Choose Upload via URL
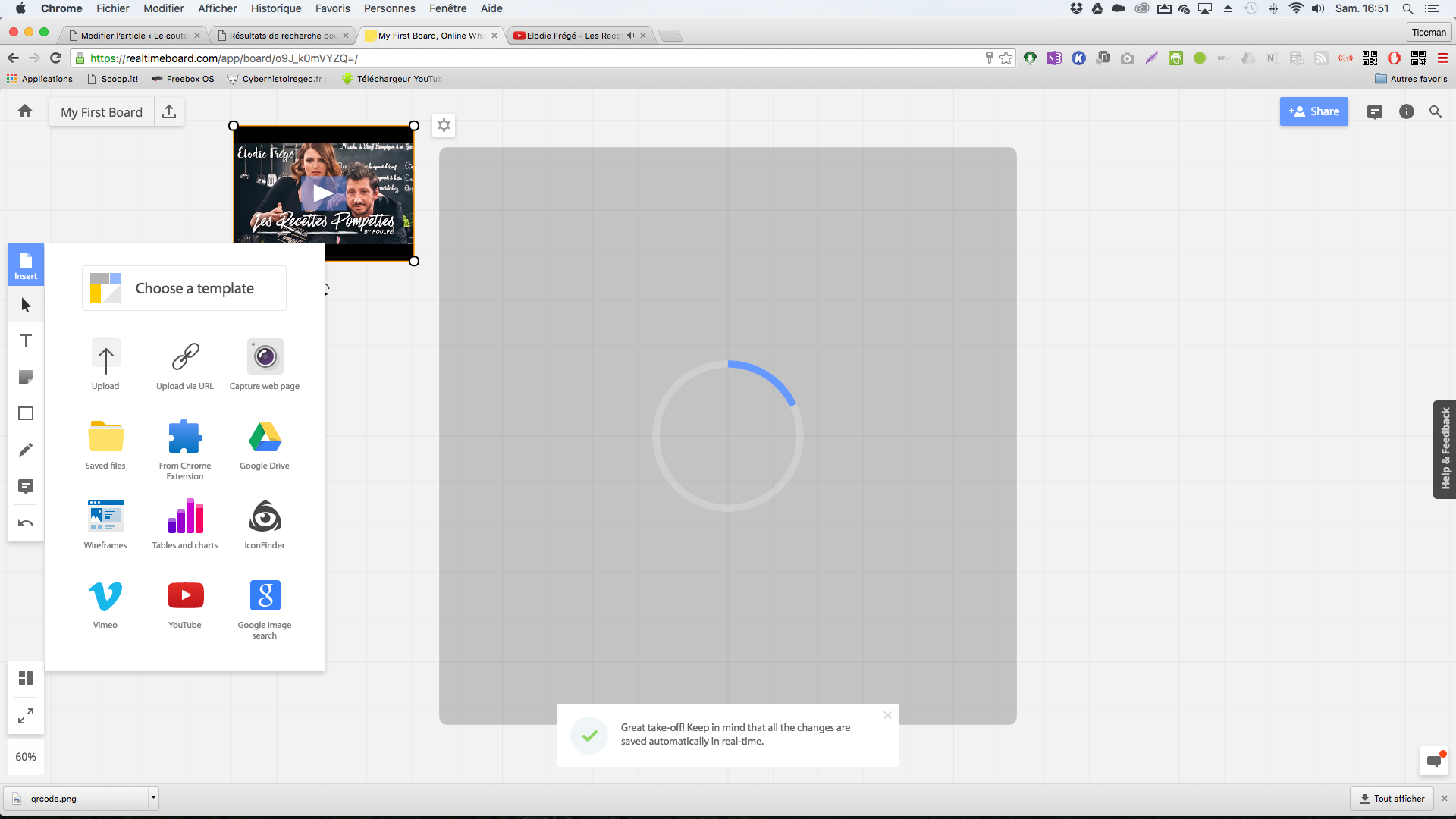 tap(185, 365)
